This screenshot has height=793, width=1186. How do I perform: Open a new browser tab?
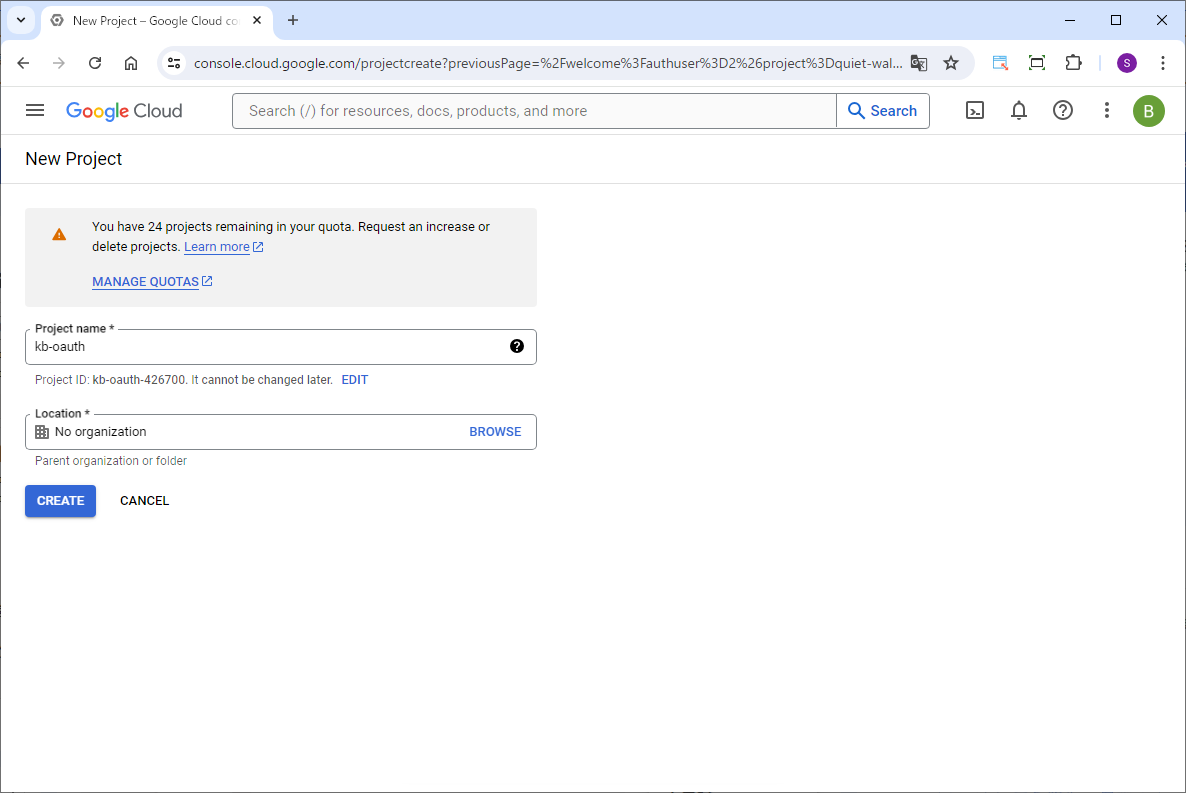pyautogui.click(x=293, y=21)
